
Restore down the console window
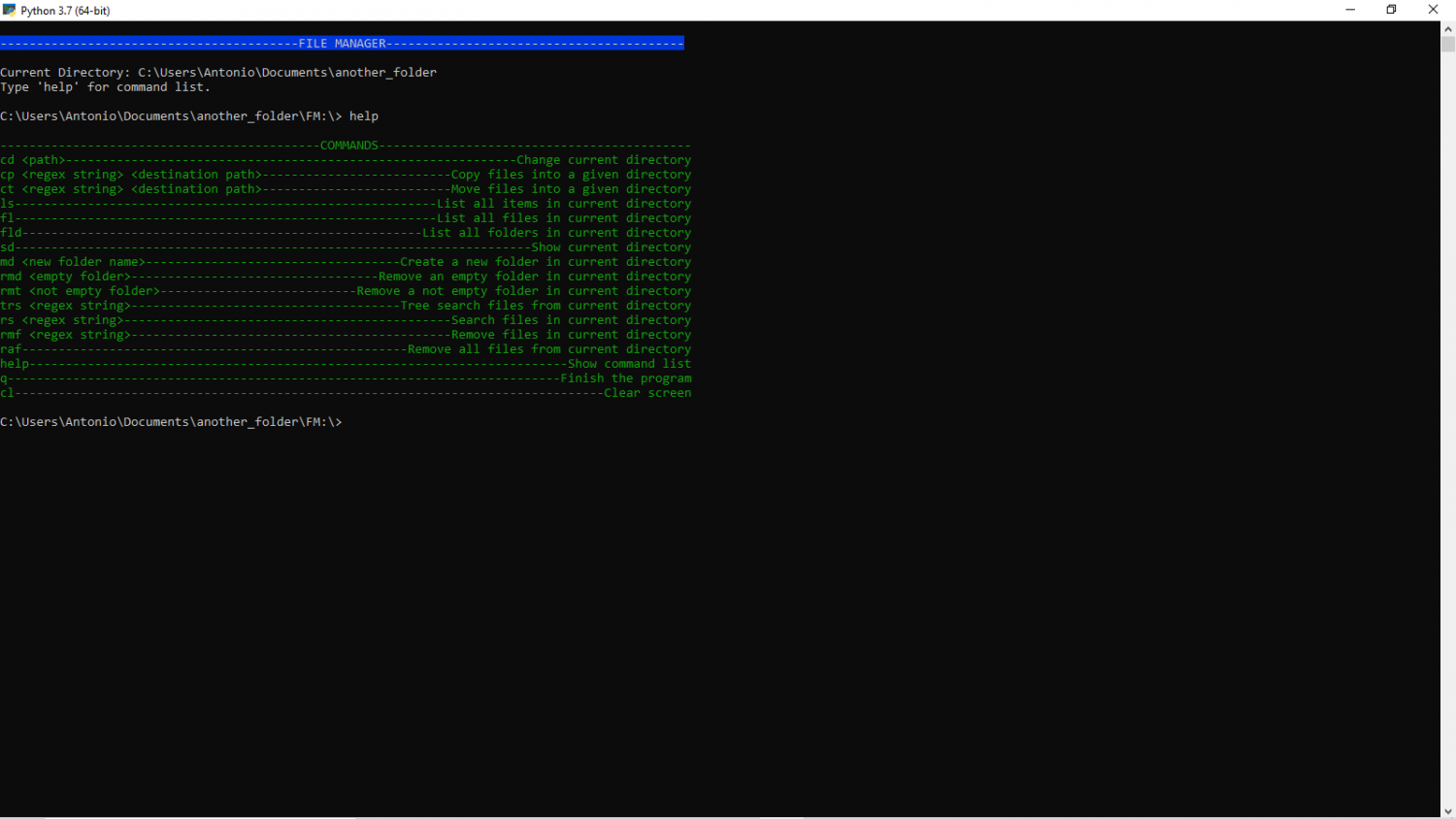(x=1391, y=10)
